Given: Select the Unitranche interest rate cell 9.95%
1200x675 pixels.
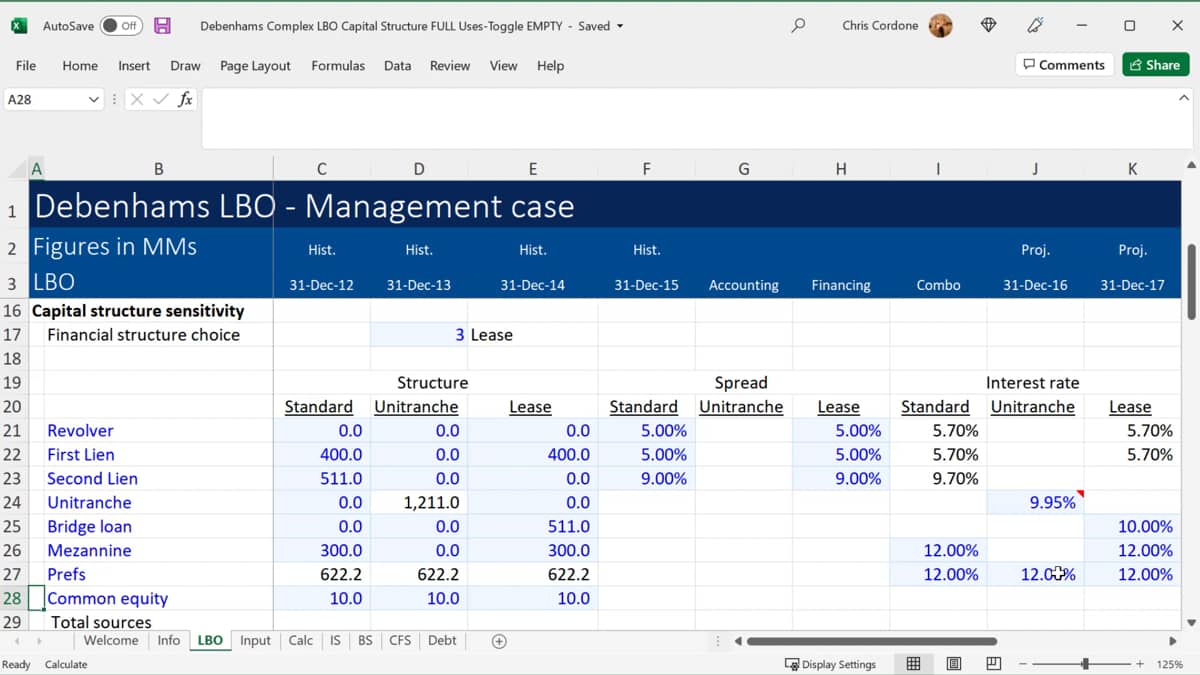Looking at the screenshot, I should pyautogui.click(x=1035, y=503).
